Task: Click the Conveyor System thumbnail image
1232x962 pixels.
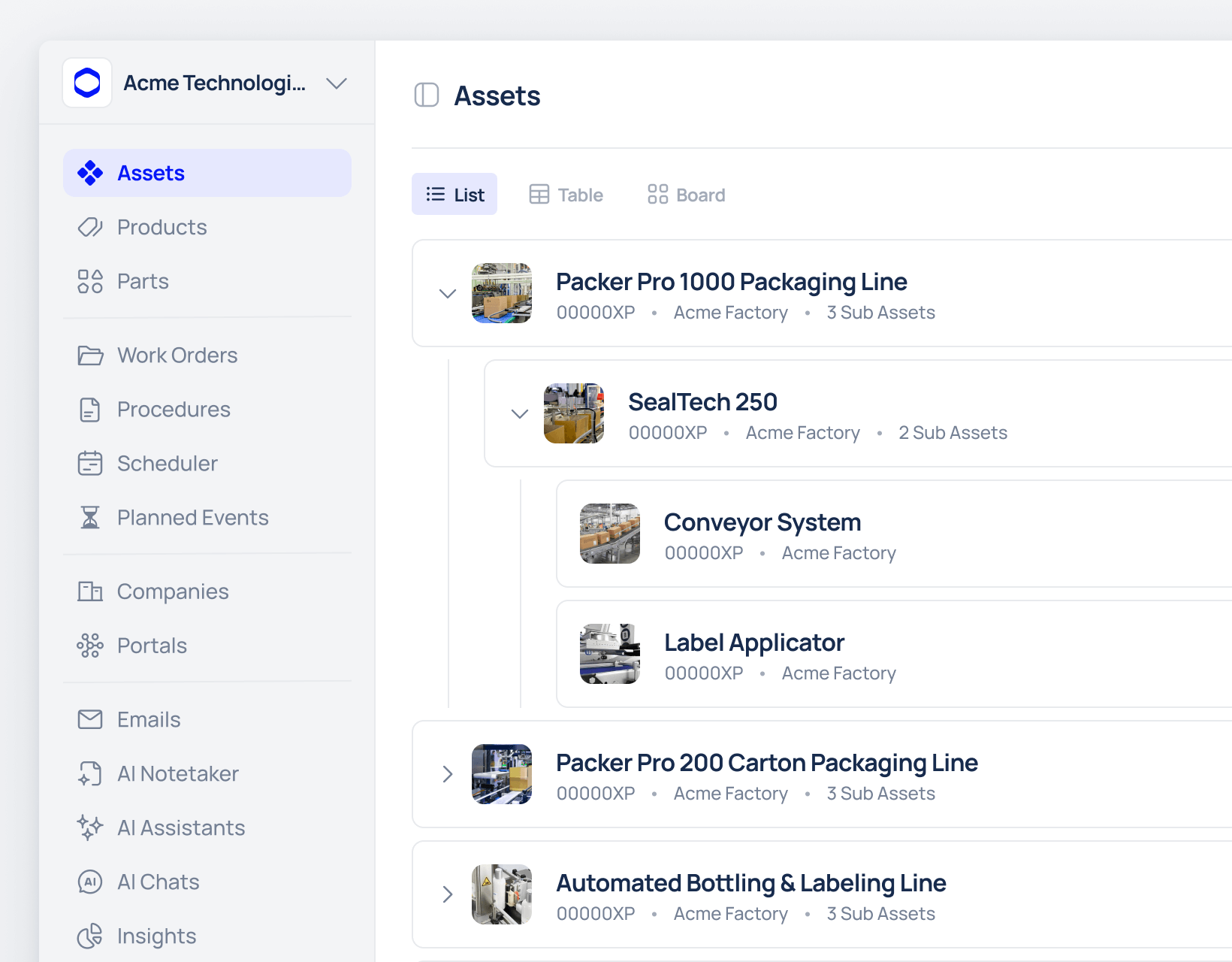Action: (x=610, y=534)
